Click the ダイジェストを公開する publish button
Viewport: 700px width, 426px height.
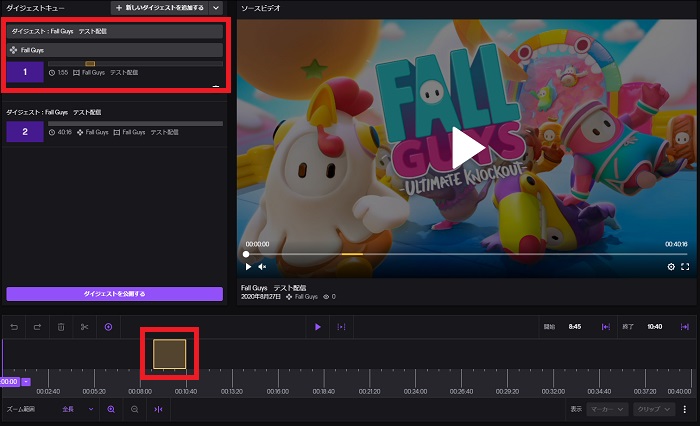[x=114, y=294]
